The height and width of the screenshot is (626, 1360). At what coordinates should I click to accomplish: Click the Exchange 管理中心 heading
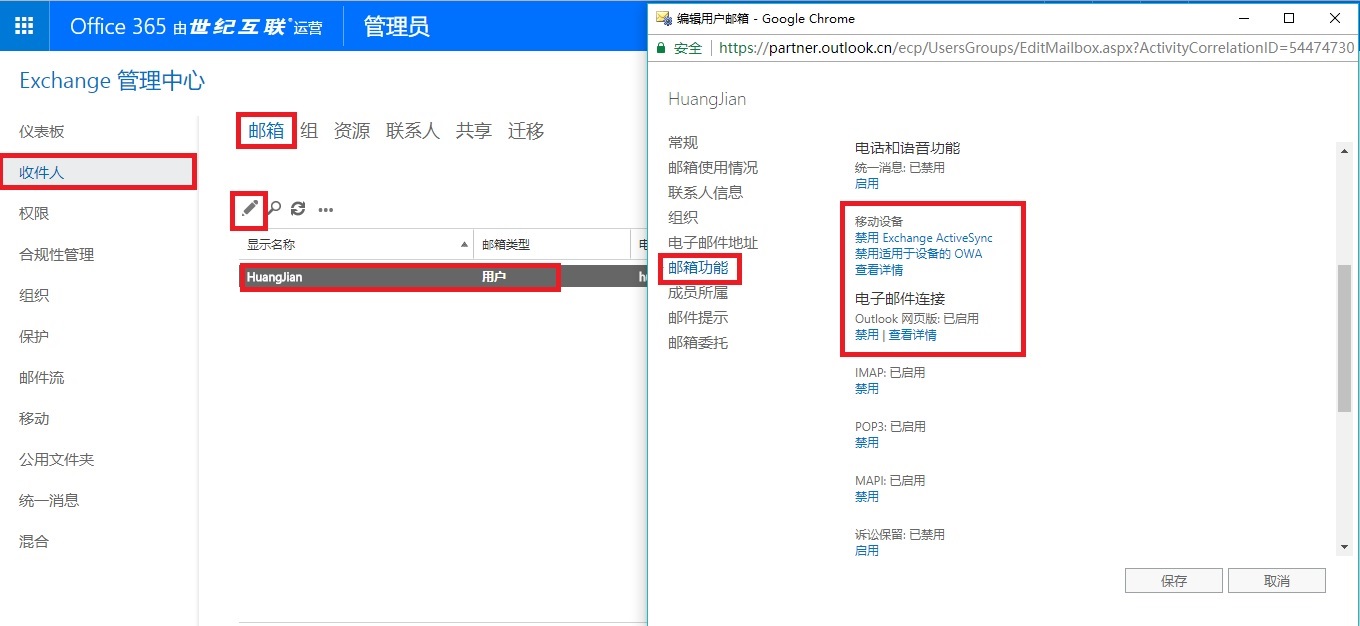(x=112, y=81)
